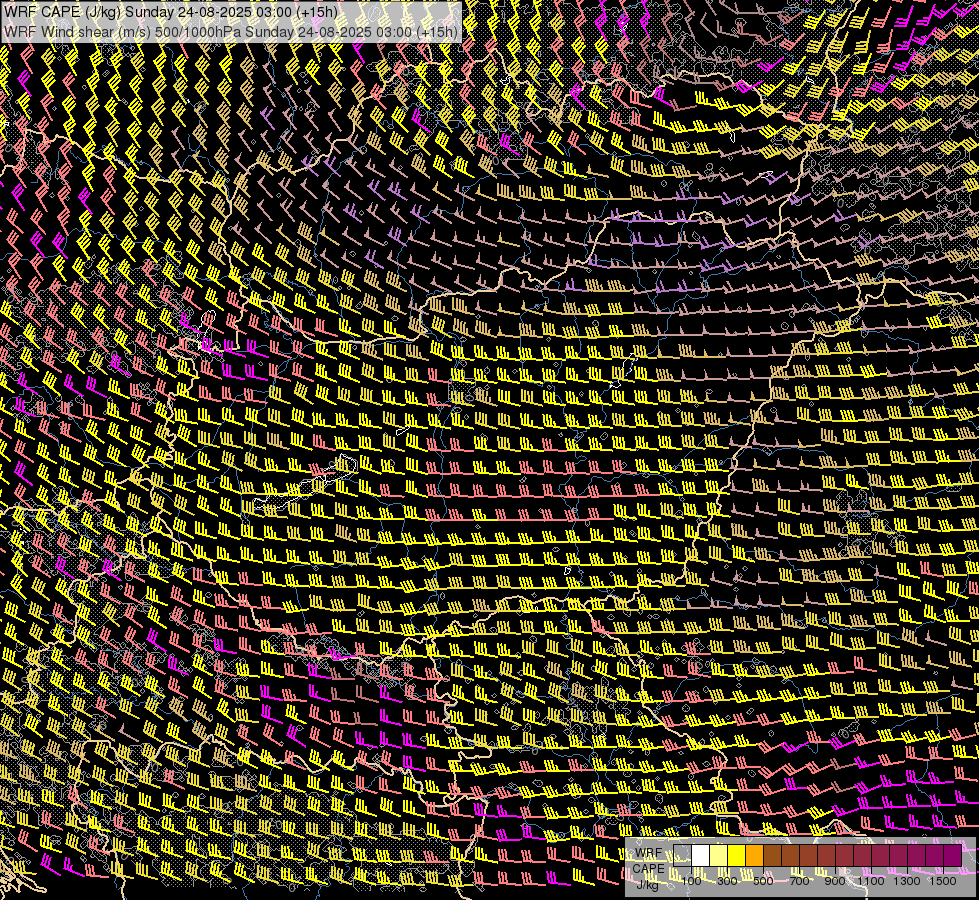Click the "WRF CAPE (J/kg)" title line
Viewport: 979px width, 900px height.
[x=170, y=12]
